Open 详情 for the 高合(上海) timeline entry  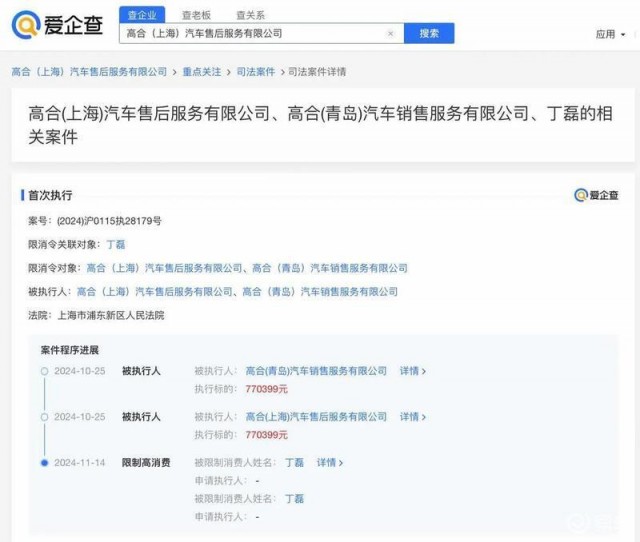[413, 417]
